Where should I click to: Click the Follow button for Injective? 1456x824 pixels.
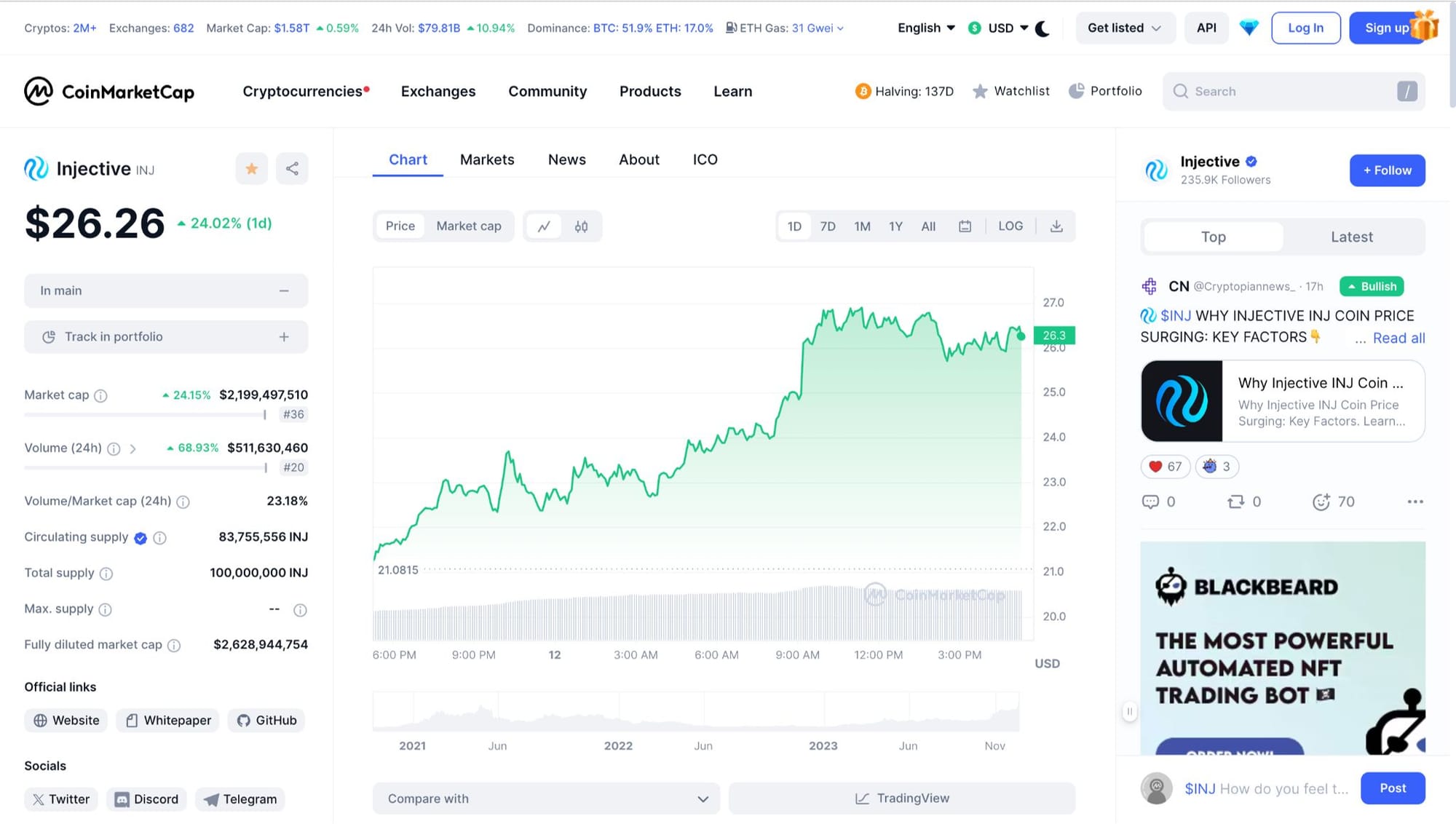click(x=1387, y=170)
